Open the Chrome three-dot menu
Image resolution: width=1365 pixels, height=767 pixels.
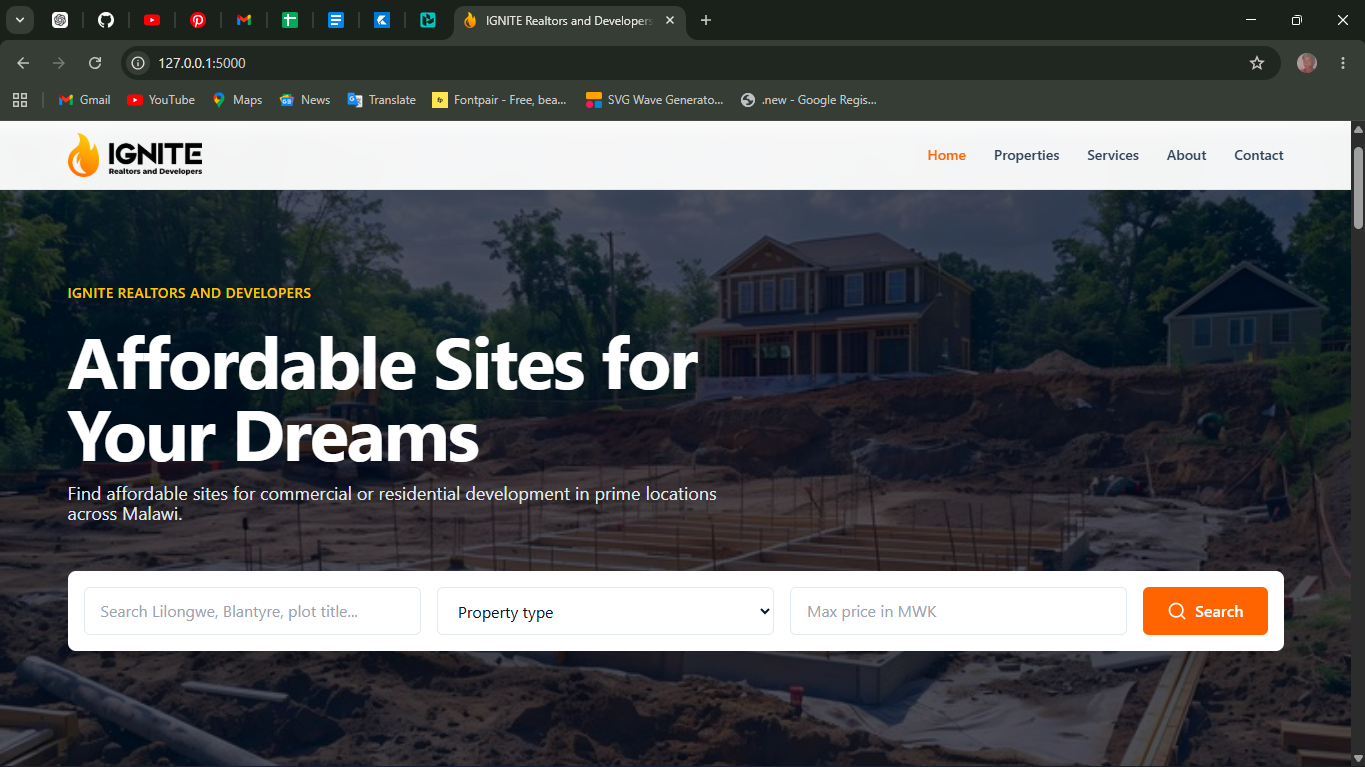(x=1343, y=63)
